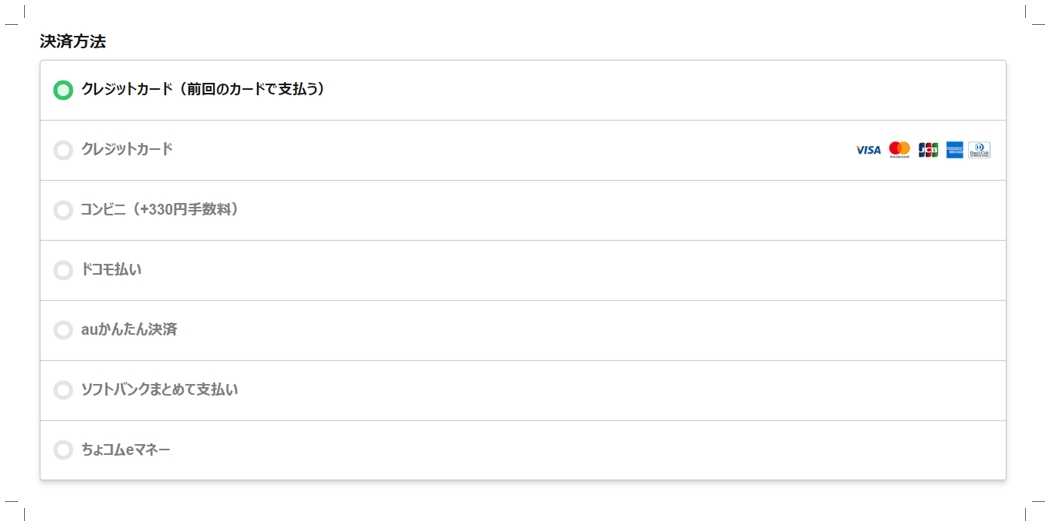Click the VISA card logo
Image resolution: width=1050 pixels, height=526 pixels.
(868, 150)
